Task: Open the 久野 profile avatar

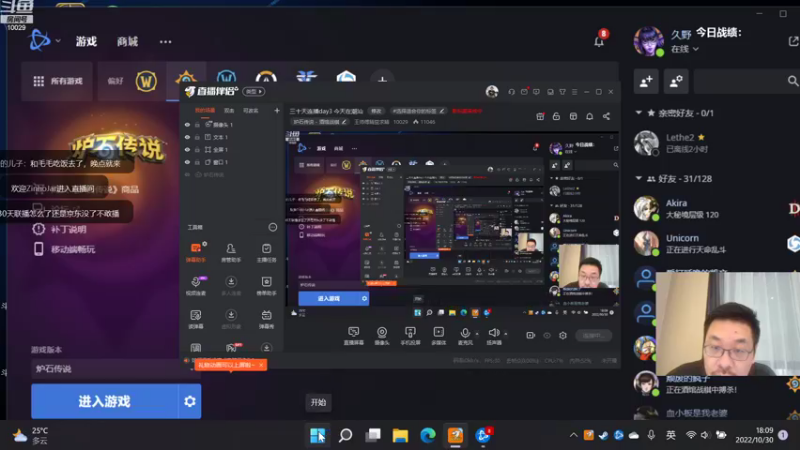Action: [x=648, y=41]
